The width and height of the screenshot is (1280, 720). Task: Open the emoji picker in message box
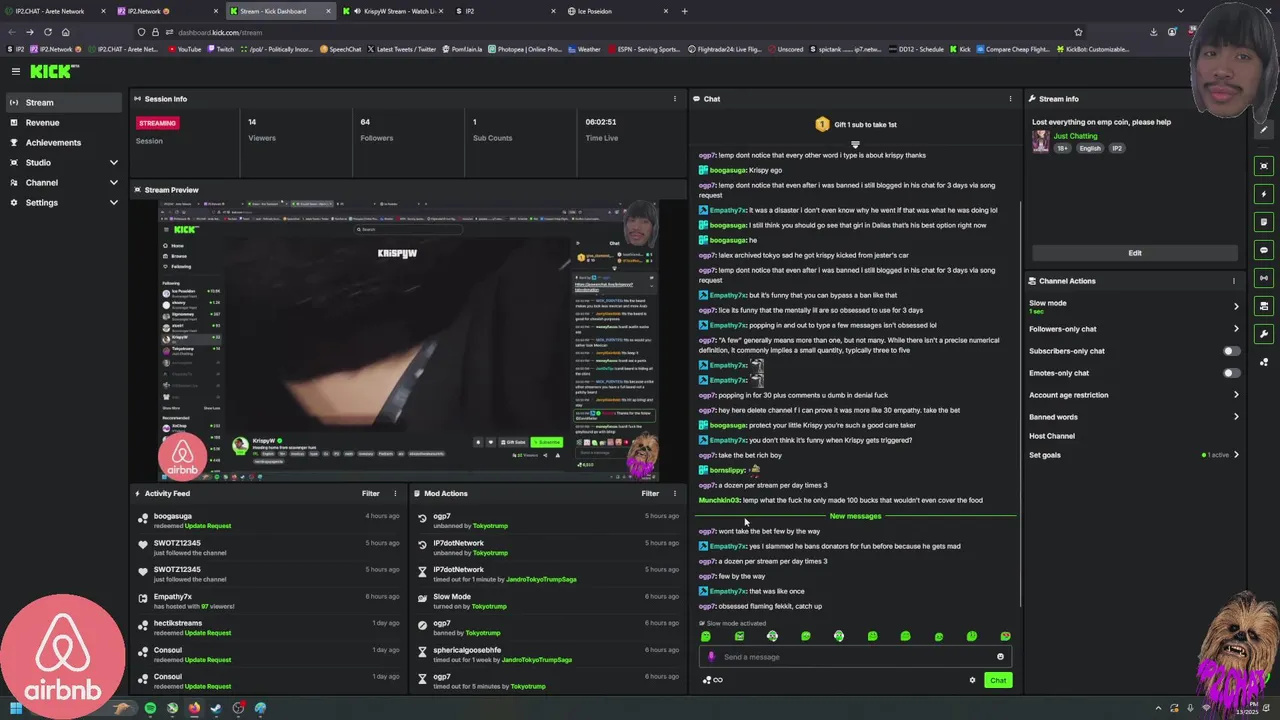[x=1000, y=657]
